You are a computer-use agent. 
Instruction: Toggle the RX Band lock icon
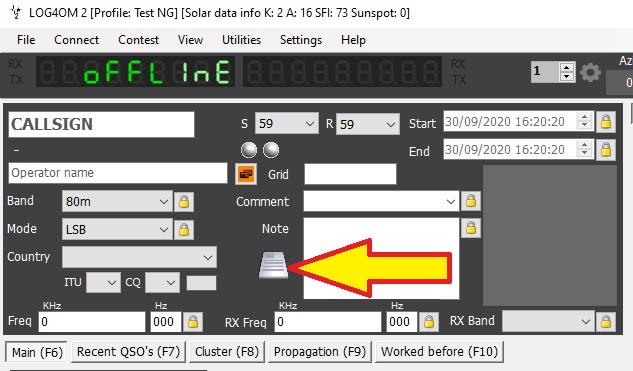coord(606,322)
